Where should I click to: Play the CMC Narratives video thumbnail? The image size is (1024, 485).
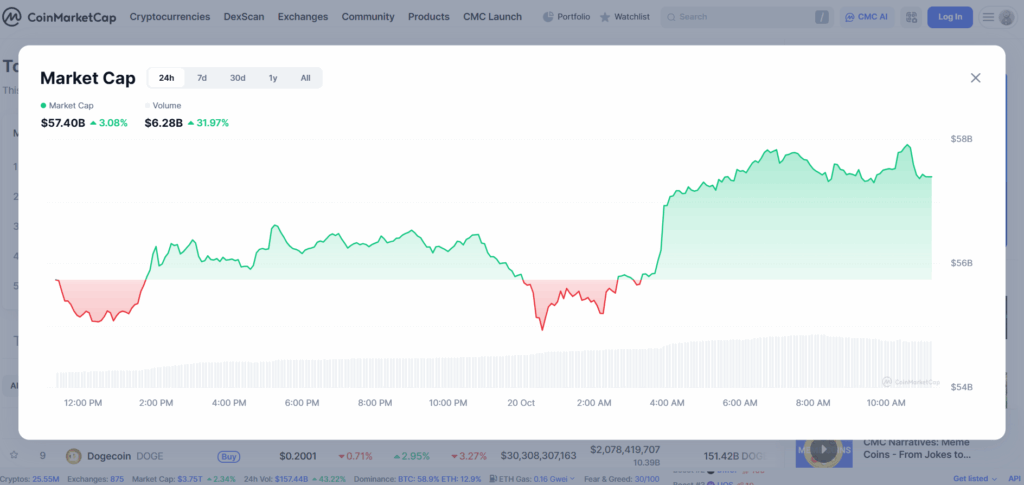pyautogui.click(x=824, y=449)
